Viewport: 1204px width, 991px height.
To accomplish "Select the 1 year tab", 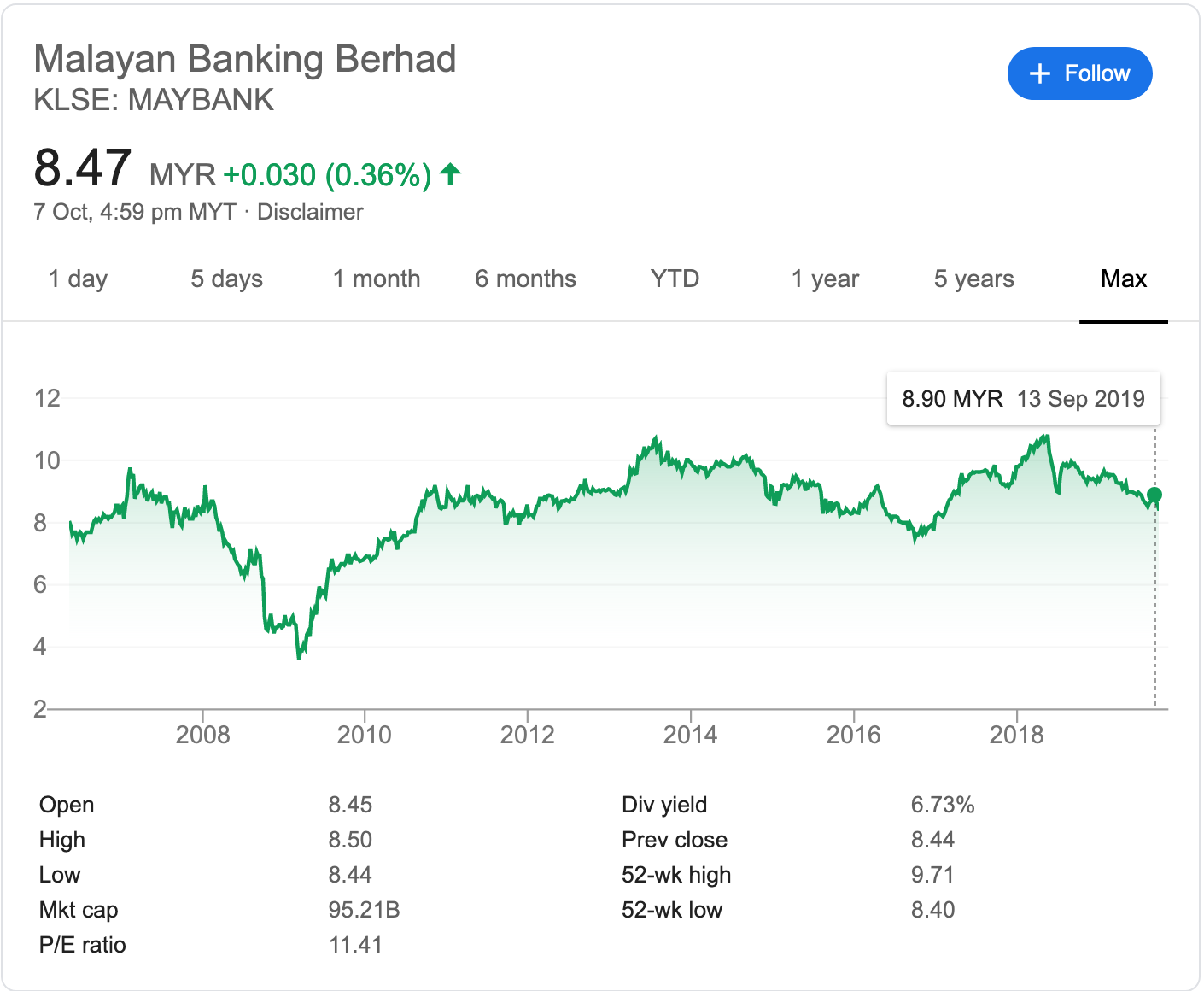I will [825, 279].
